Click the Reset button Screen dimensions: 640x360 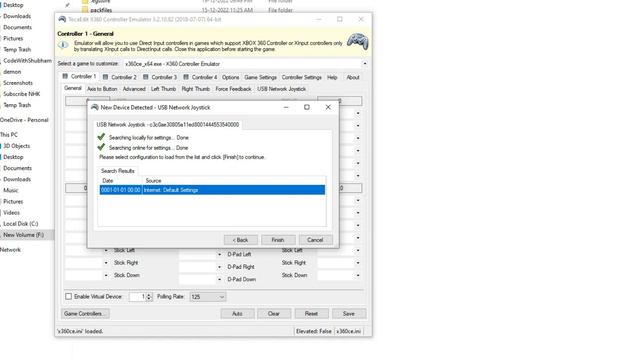311,314
